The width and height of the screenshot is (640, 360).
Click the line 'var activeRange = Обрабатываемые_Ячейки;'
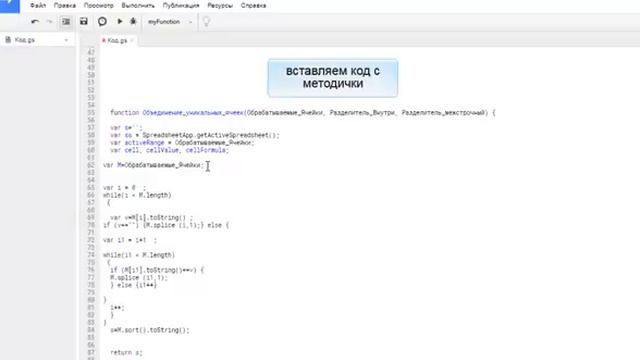click(182, 142)
